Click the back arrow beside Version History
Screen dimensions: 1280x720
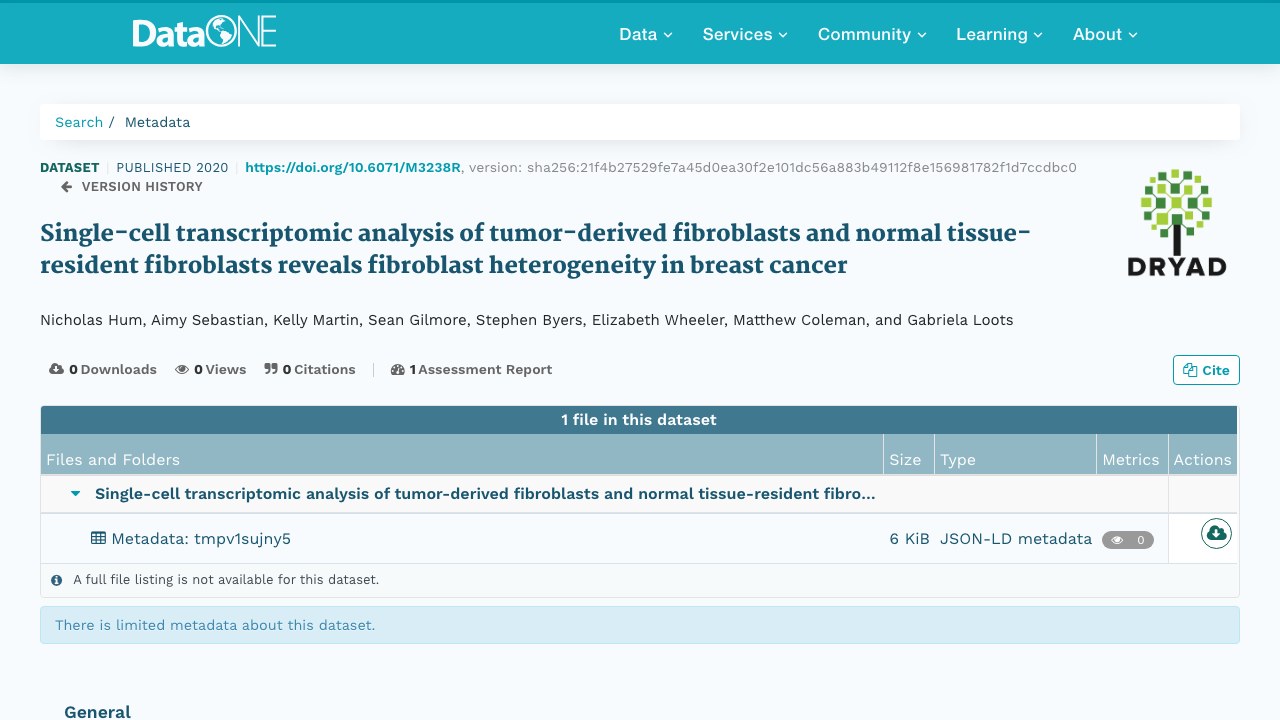[x=67, y=186]
